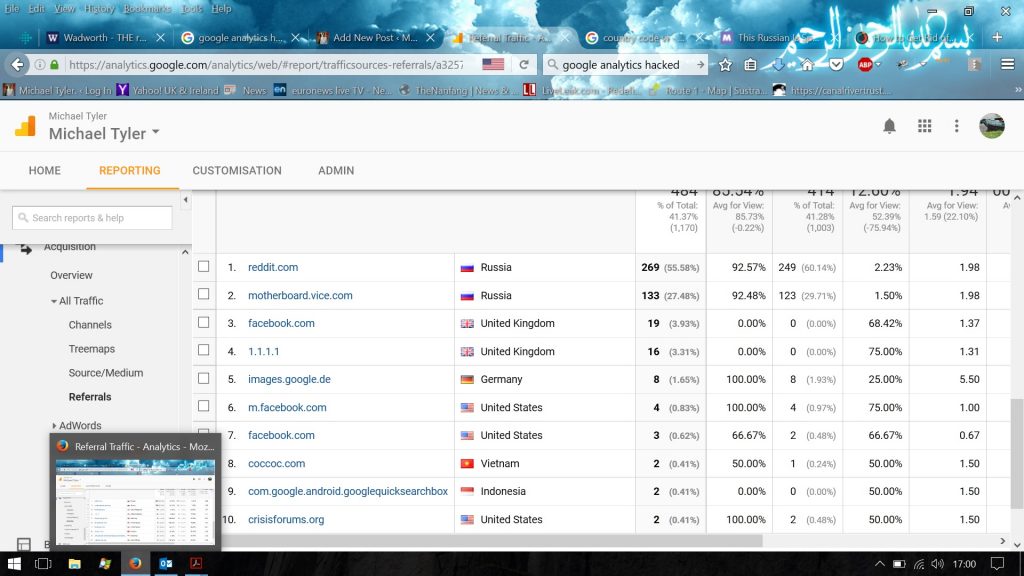The image size is (1024, 576).
Task: Click the Windows Start button
Action: 14,564
